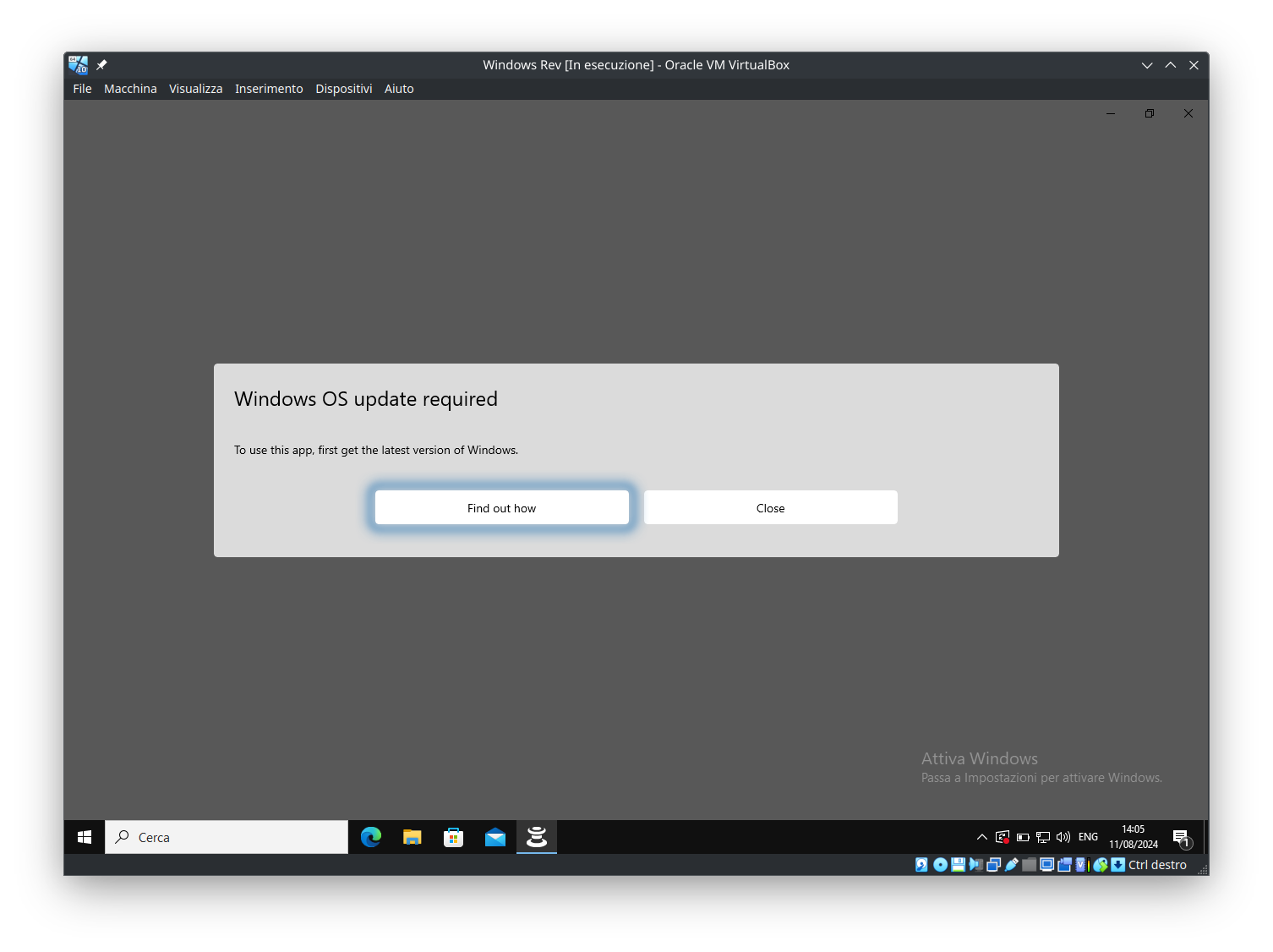This screenshot has height=952, width=1273.
Task: Click the shared folders status icon
Action: click(x=1029, y=865)
